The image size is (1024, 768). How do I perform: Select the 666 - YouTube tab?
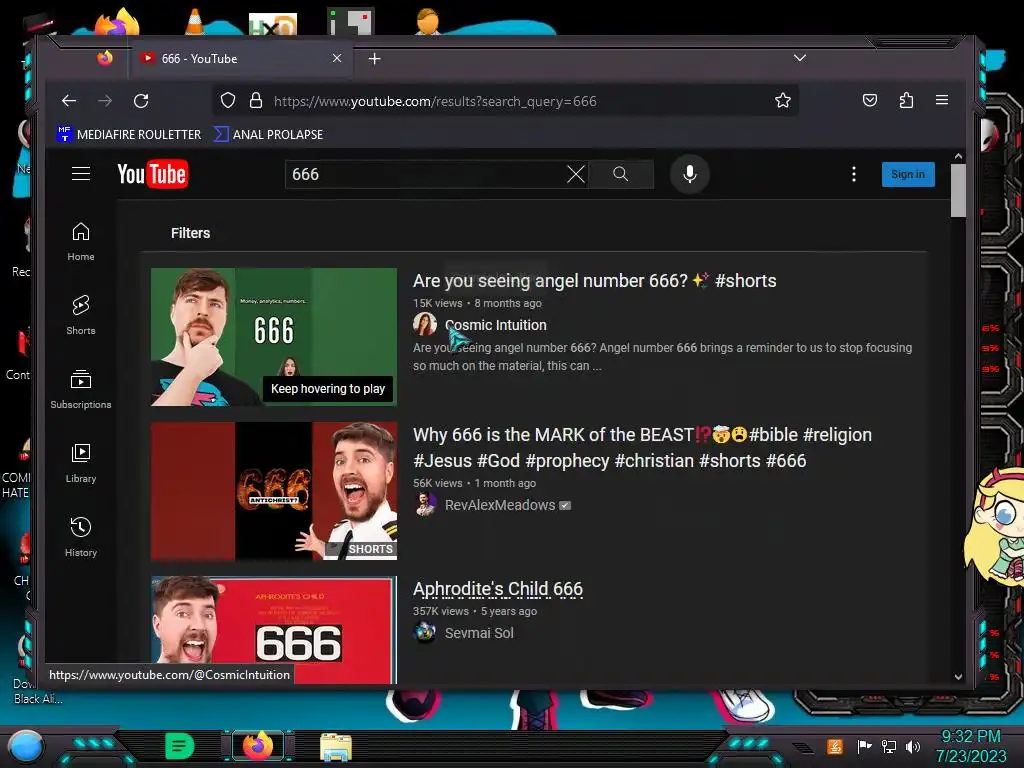(x=241, y=59)
